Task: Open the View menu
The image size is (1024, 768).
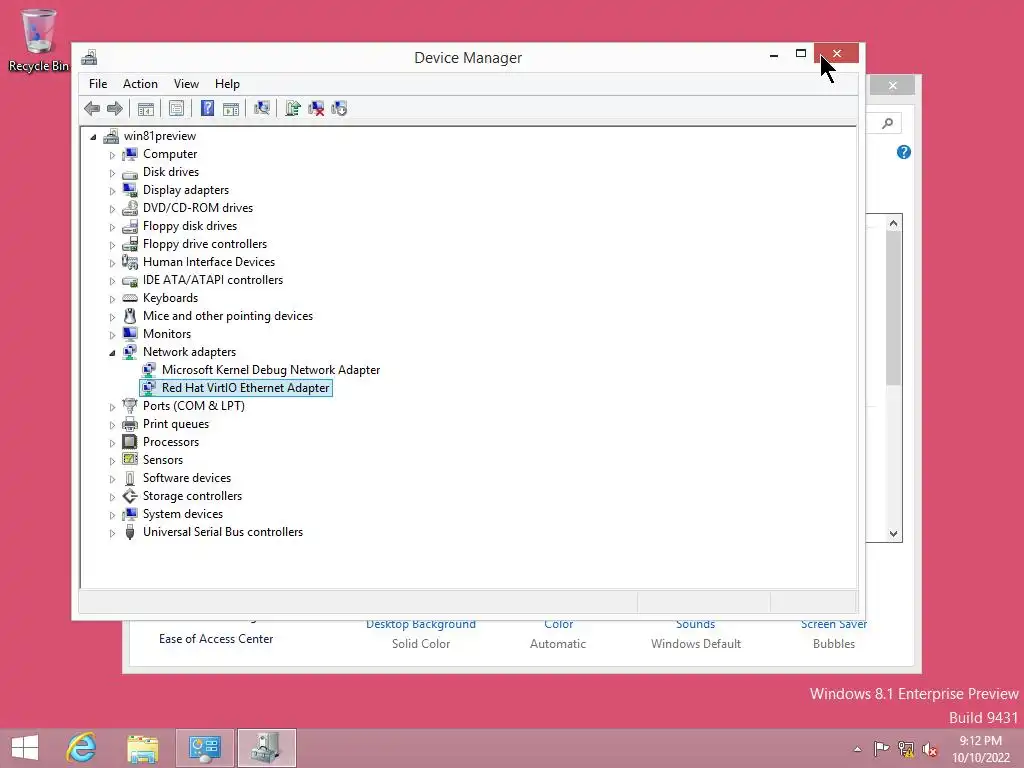Action: (x=186, y=84)
